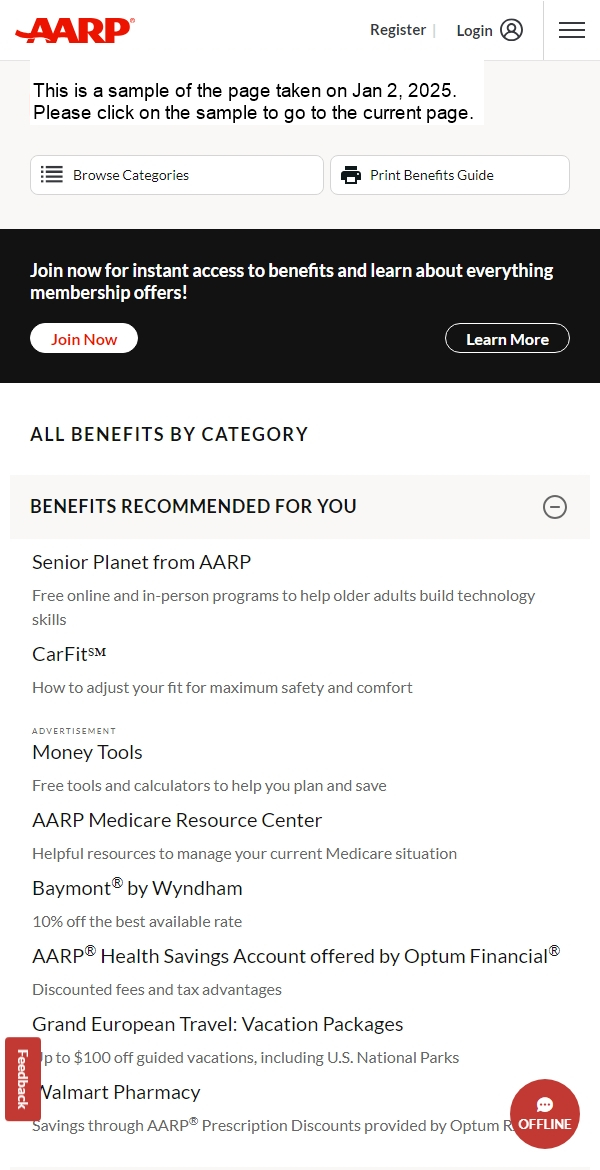Click the Browse Categories list icon
This screenshot has height=1170, width=600.
(x=51, y=175)
